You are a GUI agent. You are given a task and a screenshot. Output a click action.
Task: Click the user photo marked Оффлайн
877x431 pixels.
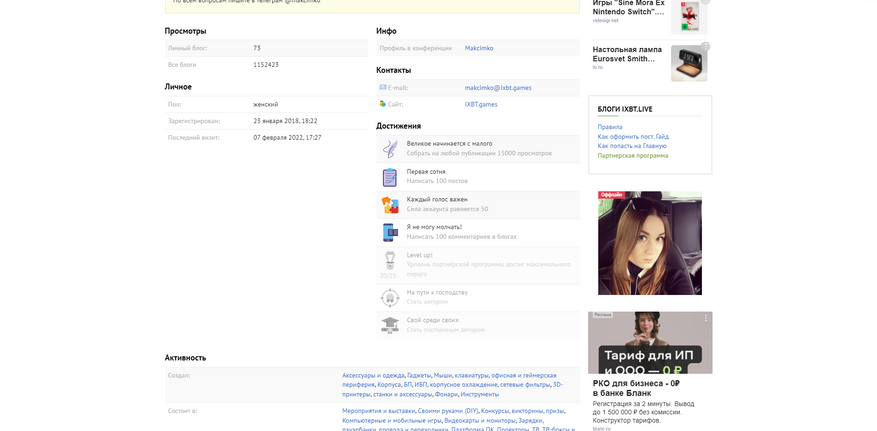click(x=650, y=243)
